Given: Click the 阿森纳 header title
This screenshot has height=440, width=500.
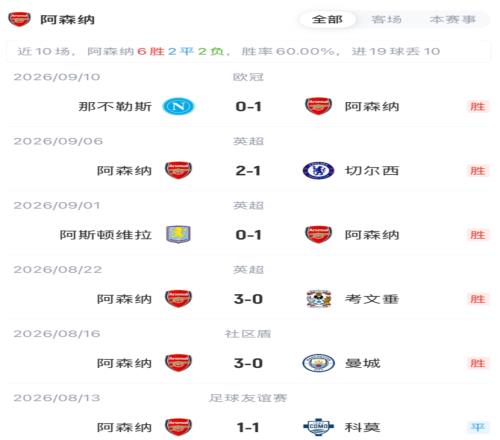Looking at the screenshot, I should [68, 20].
